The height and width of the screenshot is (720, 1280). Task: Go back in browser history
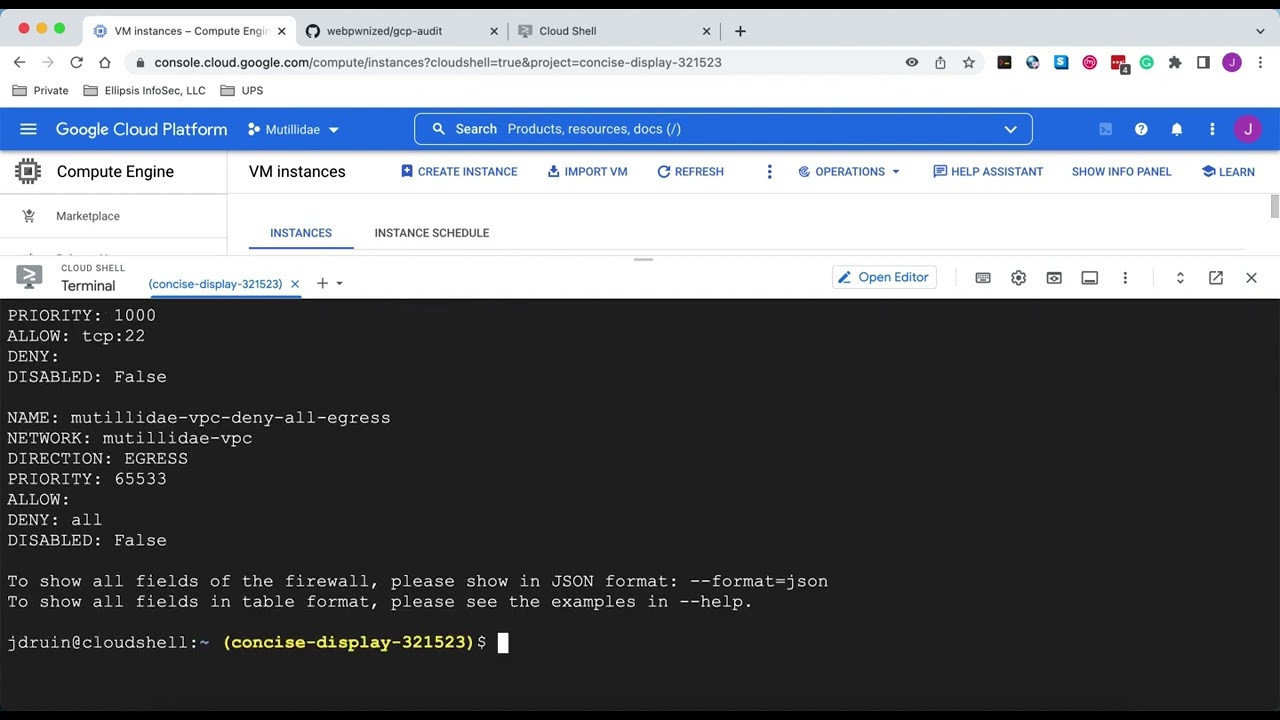[x=19, y=62]
